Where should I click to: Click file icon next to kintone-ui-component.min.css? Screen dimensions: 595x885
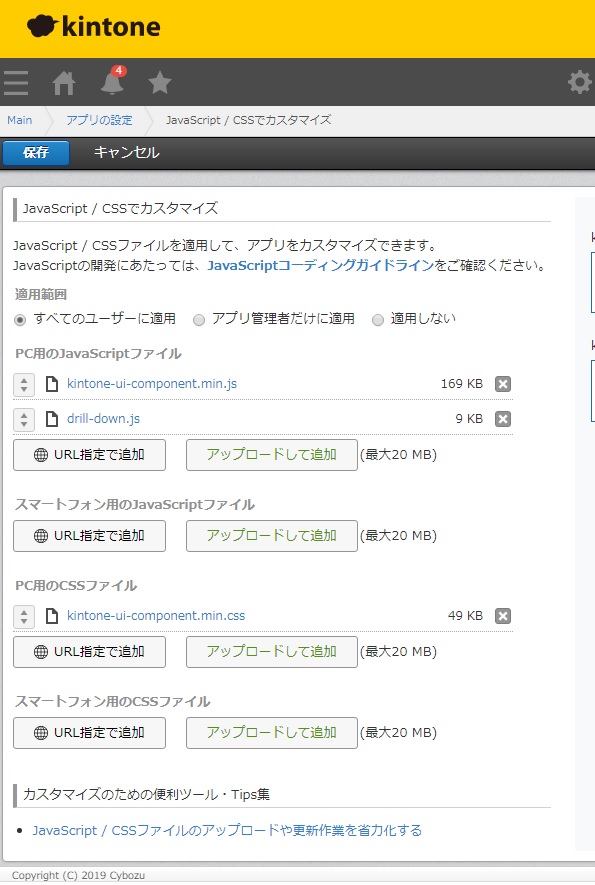pos(52,616)
